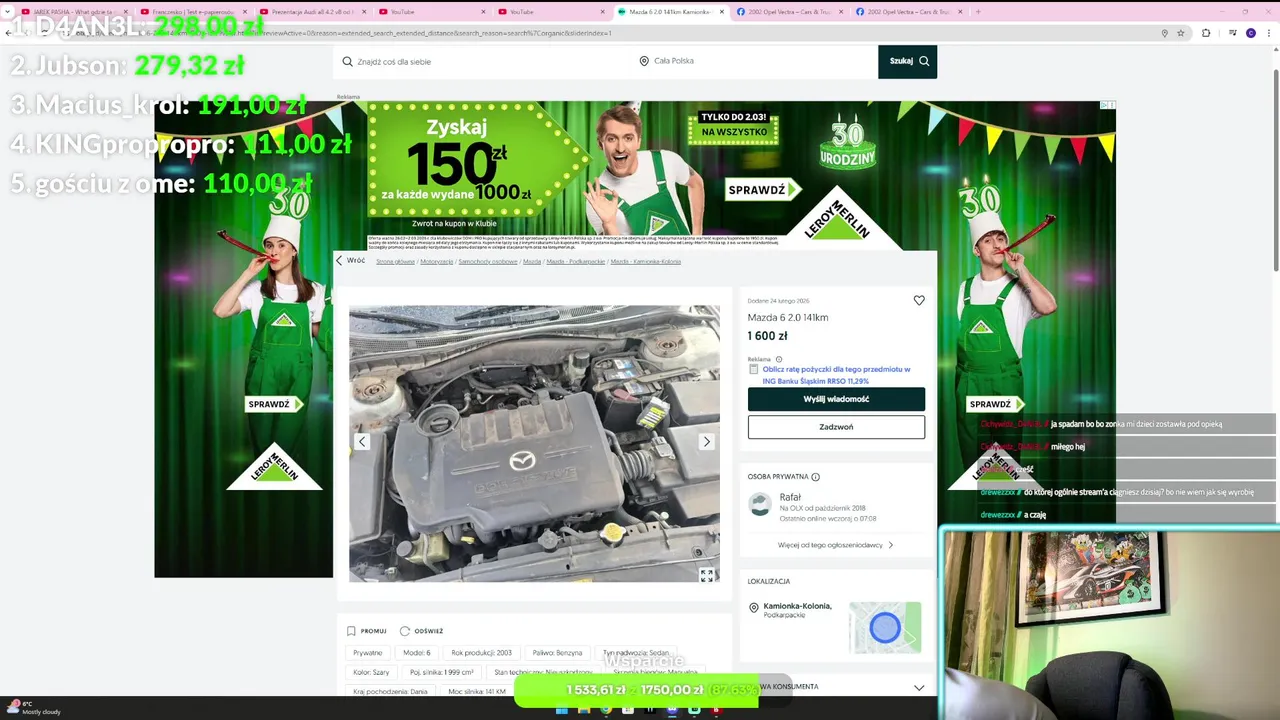This screenshot has height=720, width=1280.
Task: Click the Wróć back arrow
Action: (x=339, y=260)
